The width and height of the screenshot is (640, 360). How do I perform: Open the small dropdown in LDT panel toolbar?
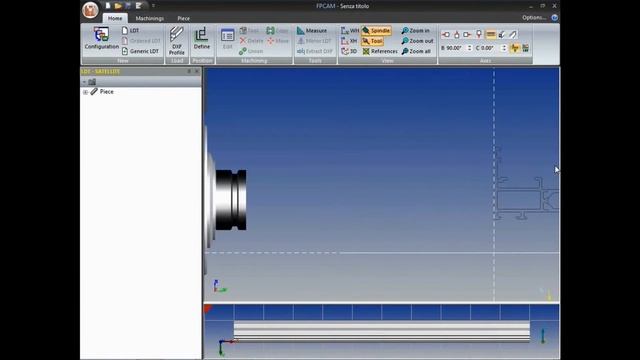pyautogui.click(x=84, y=82)
